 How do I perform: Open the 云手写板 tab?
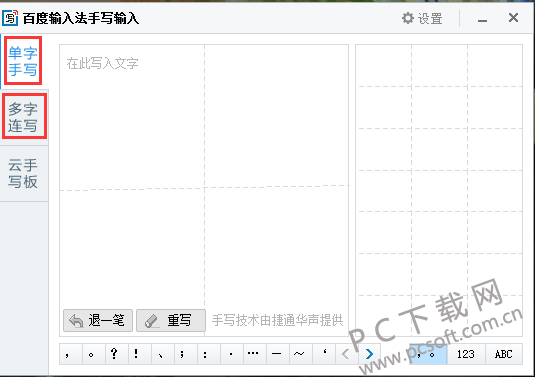[23, 173]
